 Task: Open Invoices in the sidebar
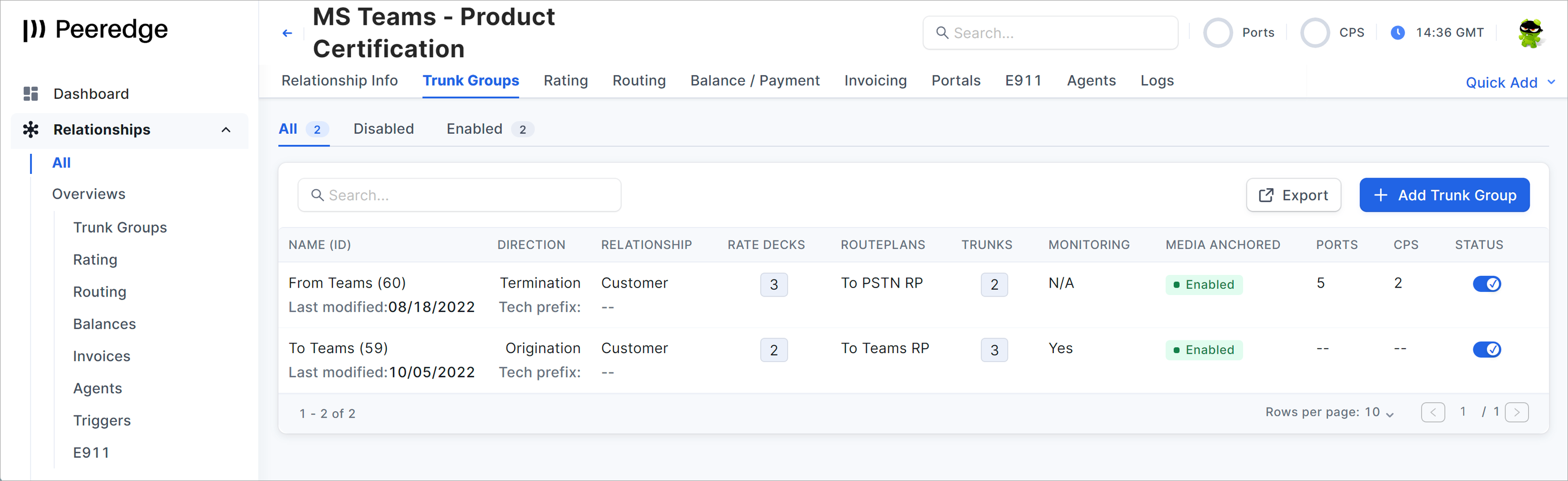pos(102,356)
